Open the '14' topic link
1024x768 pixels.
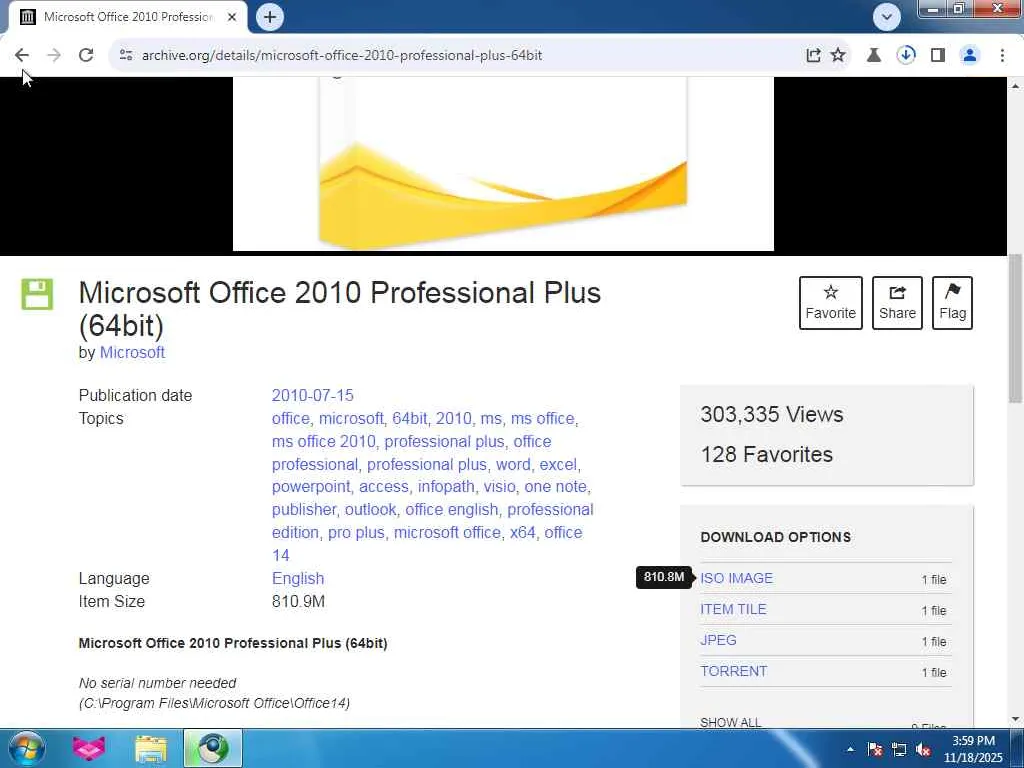[280, 555]
